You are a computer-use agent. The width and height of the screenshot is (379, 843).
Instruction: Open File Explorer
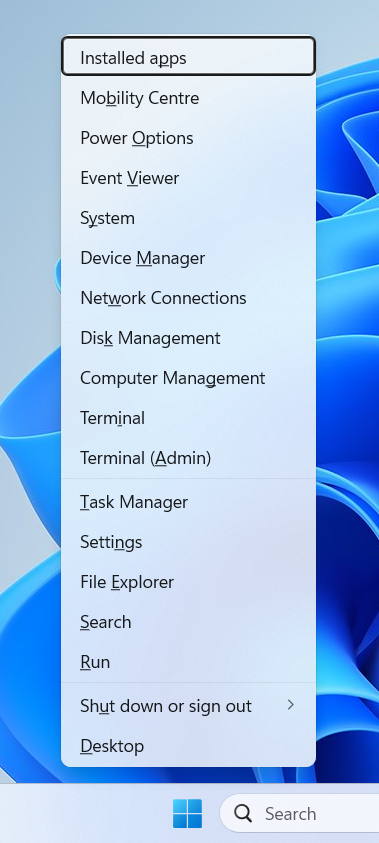coord(188,582)
